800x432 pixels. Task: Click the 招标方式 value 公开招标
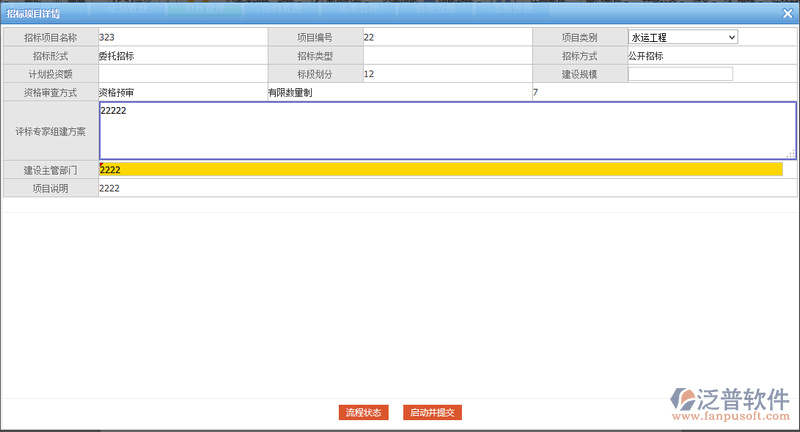click(x=646, y=56)
